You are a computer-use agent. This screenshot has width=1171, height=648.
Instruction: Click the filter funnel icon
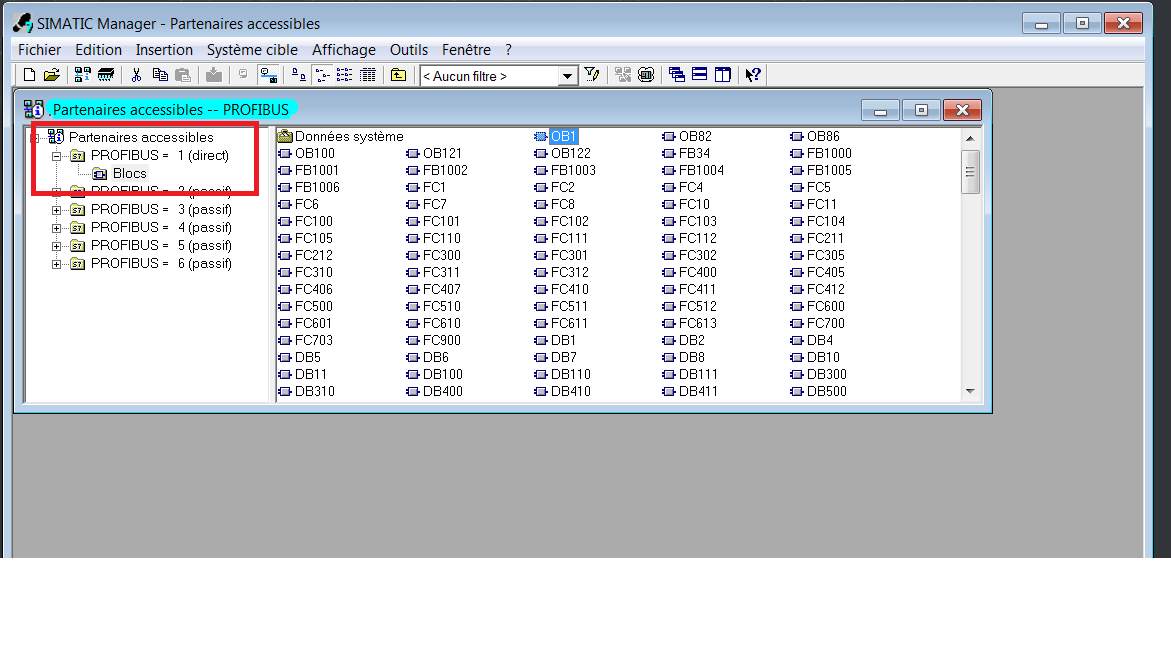coord(592,75)
